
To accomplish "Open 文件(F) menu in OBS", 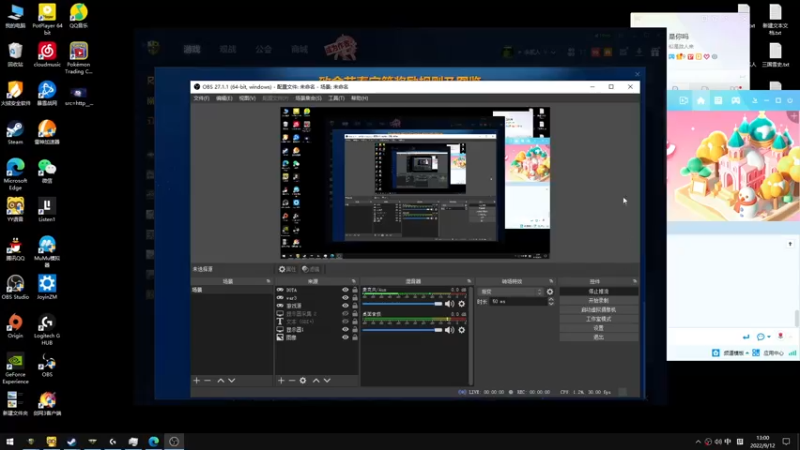I will point(202,98).
